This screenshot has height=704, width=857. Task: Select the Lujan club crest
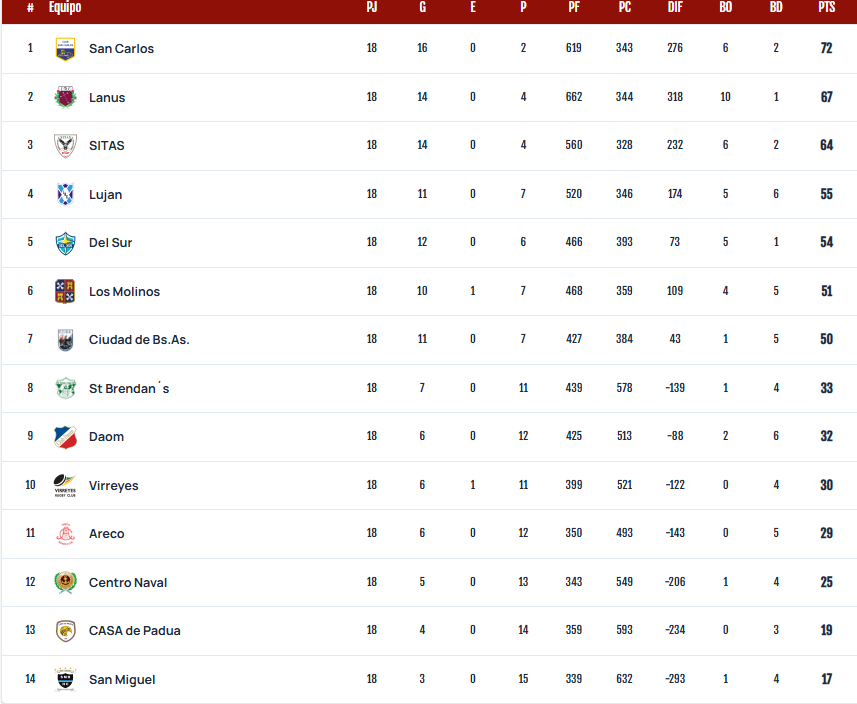[65, 194]
